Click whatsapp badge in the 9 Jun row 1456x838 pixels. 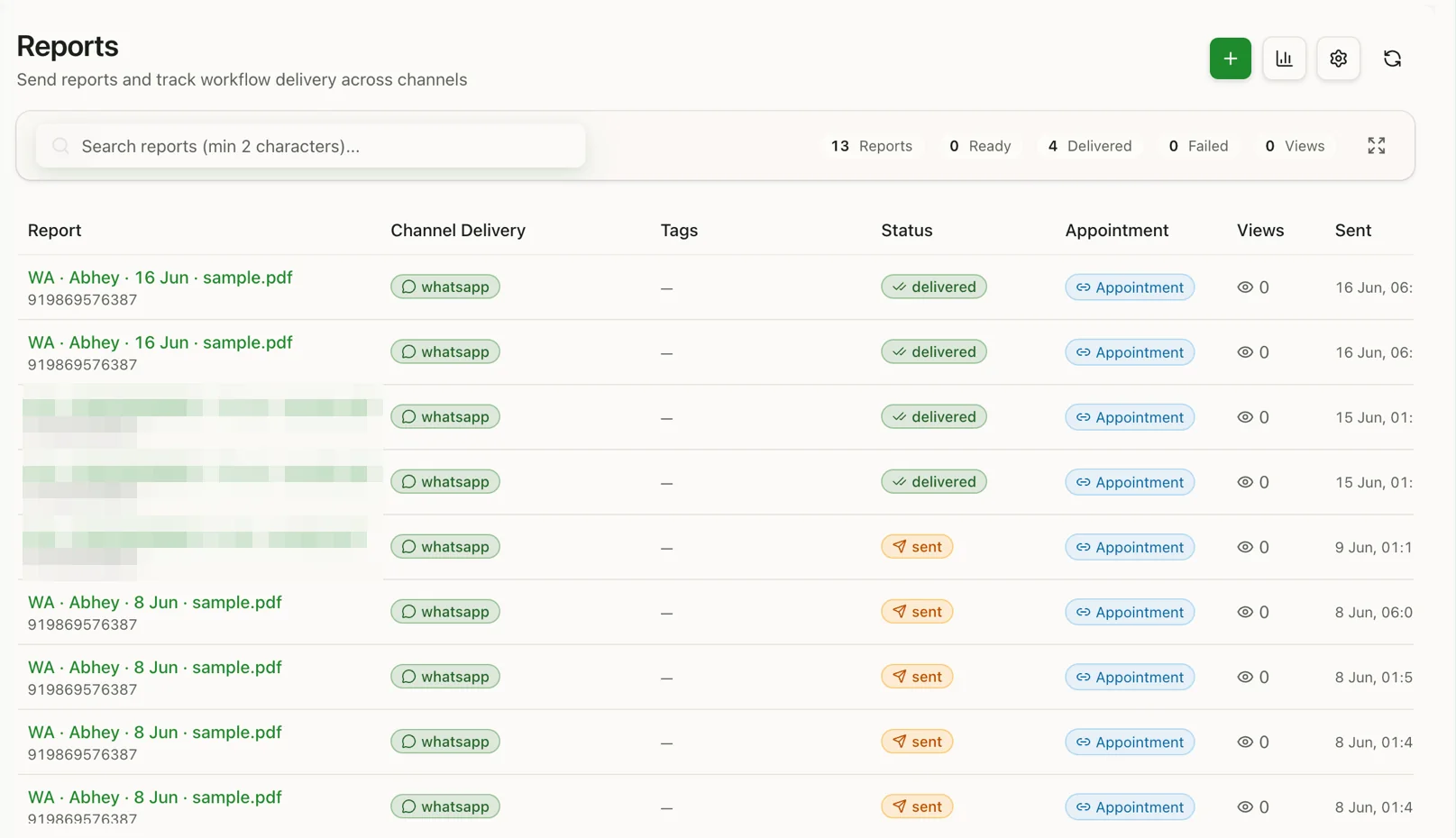pos(445,547)
